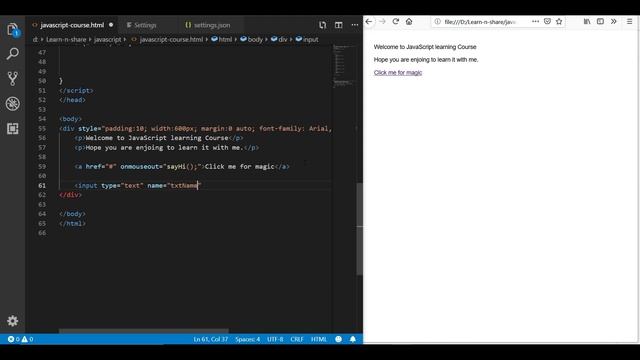This screenshot has height=360, width=640.
Task: Click the feedback smiley in status bar
Action: pos(338,339)
